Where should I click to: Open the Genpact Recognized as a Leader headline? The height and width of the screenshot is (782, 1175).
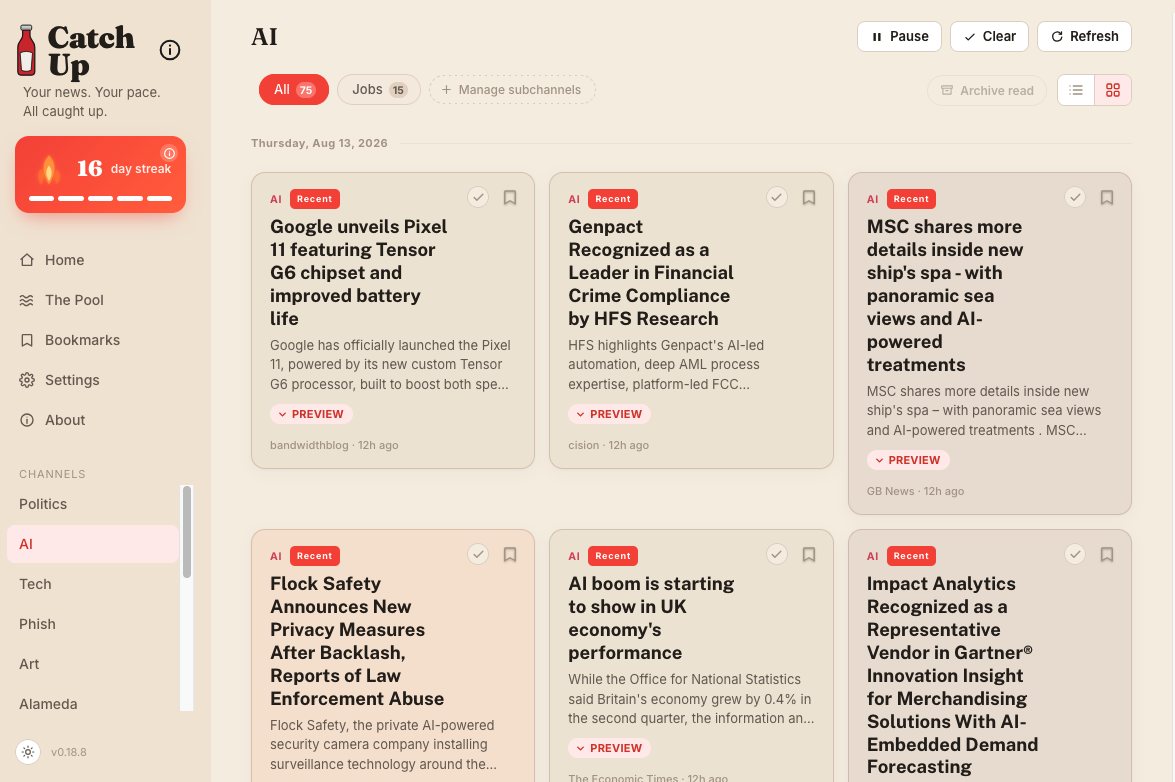tap(650, 273)
